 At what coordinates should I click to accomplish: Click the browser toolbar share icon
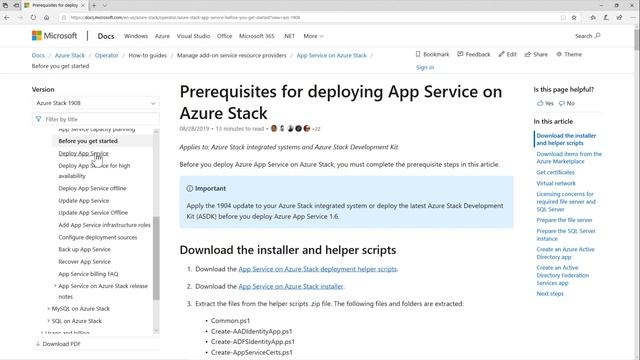click(620, 18)
